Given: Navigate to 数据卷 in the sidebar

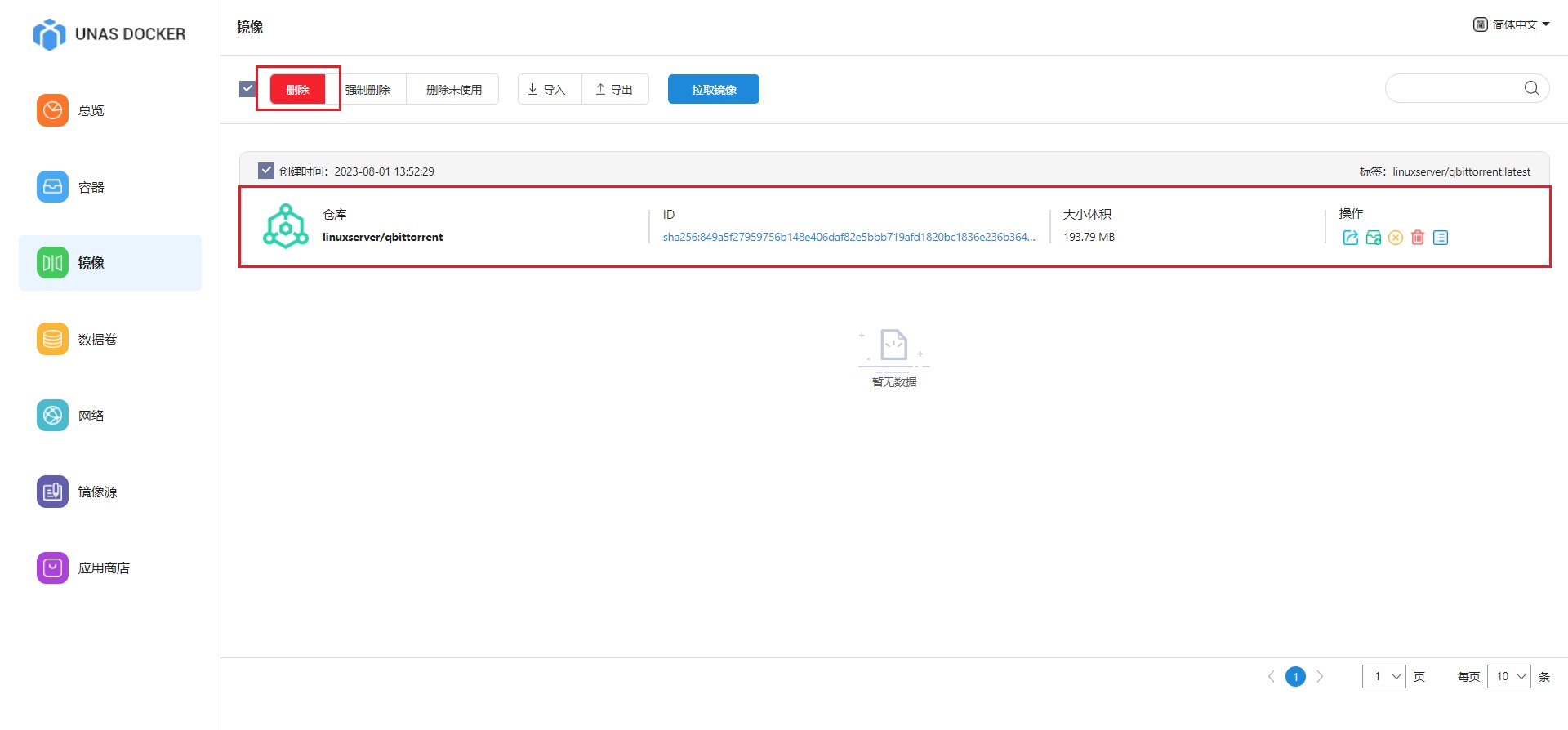Looking at the screenshot, I should click(x=97, y=339).
